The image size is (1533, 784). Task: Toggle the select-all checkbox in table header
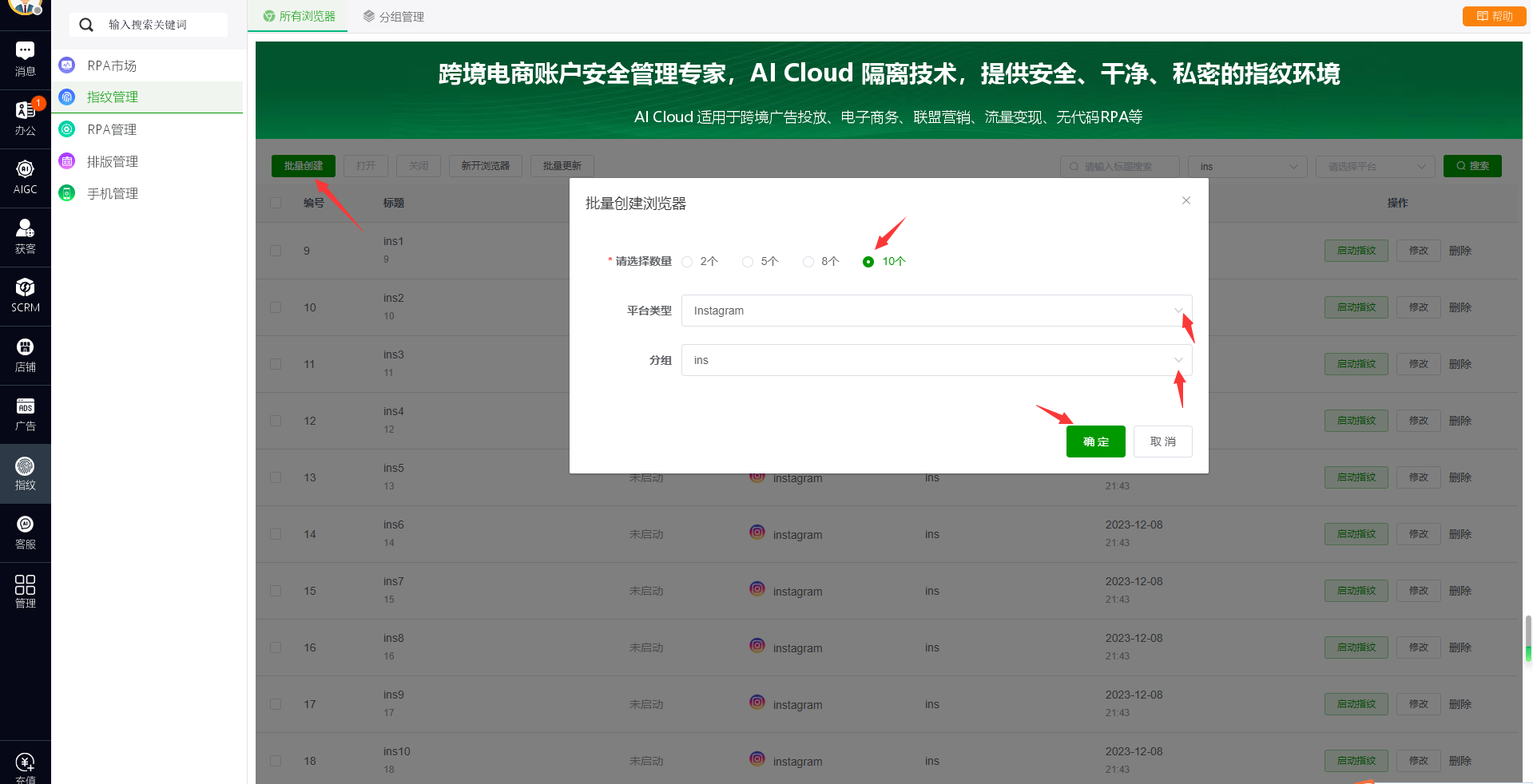276,203
